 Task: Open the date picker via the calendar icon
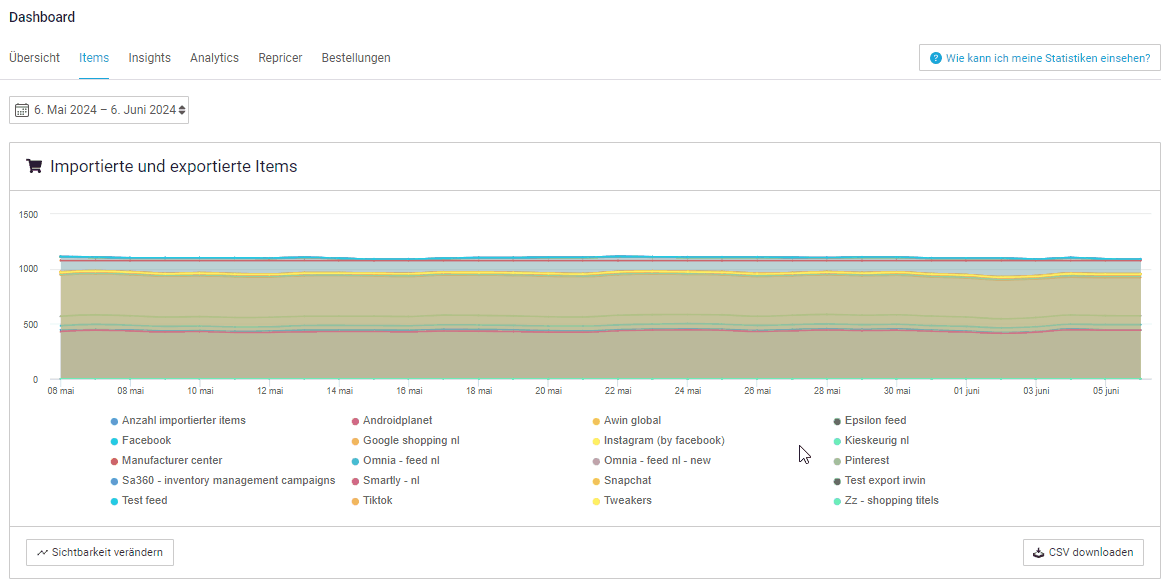click(21, 110)
